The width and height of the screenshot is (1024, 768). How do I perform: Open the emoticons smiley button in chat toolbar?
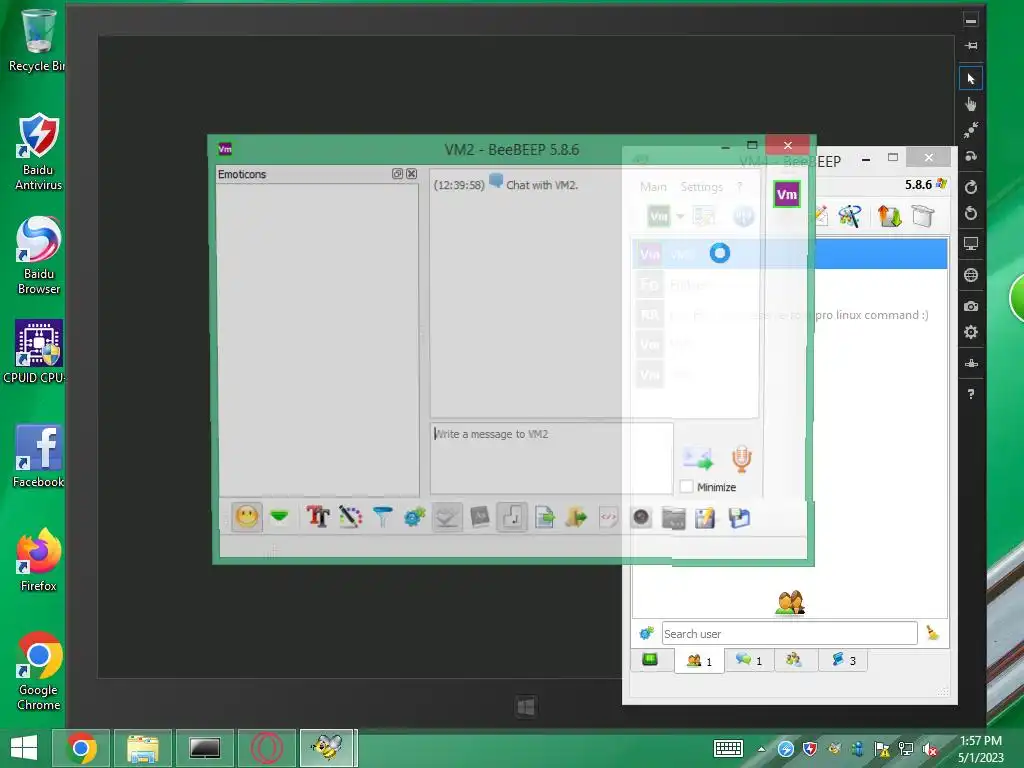pyautogui.click(x=247, y=518)
